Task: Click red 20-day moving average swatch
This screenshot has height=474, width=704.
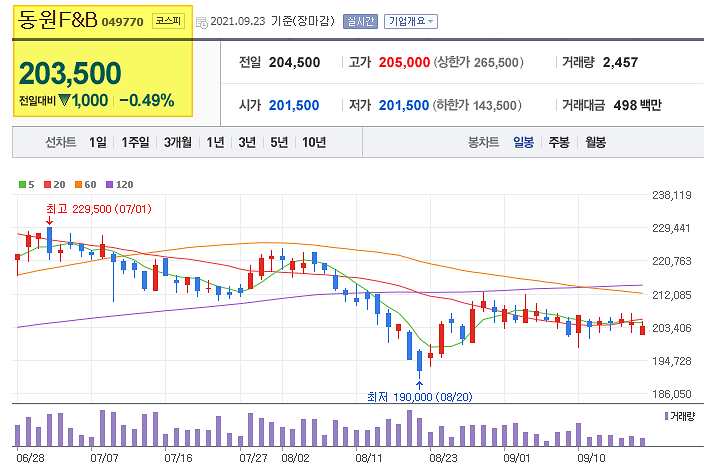Action: pyautogui.click(x=48, y=184)
